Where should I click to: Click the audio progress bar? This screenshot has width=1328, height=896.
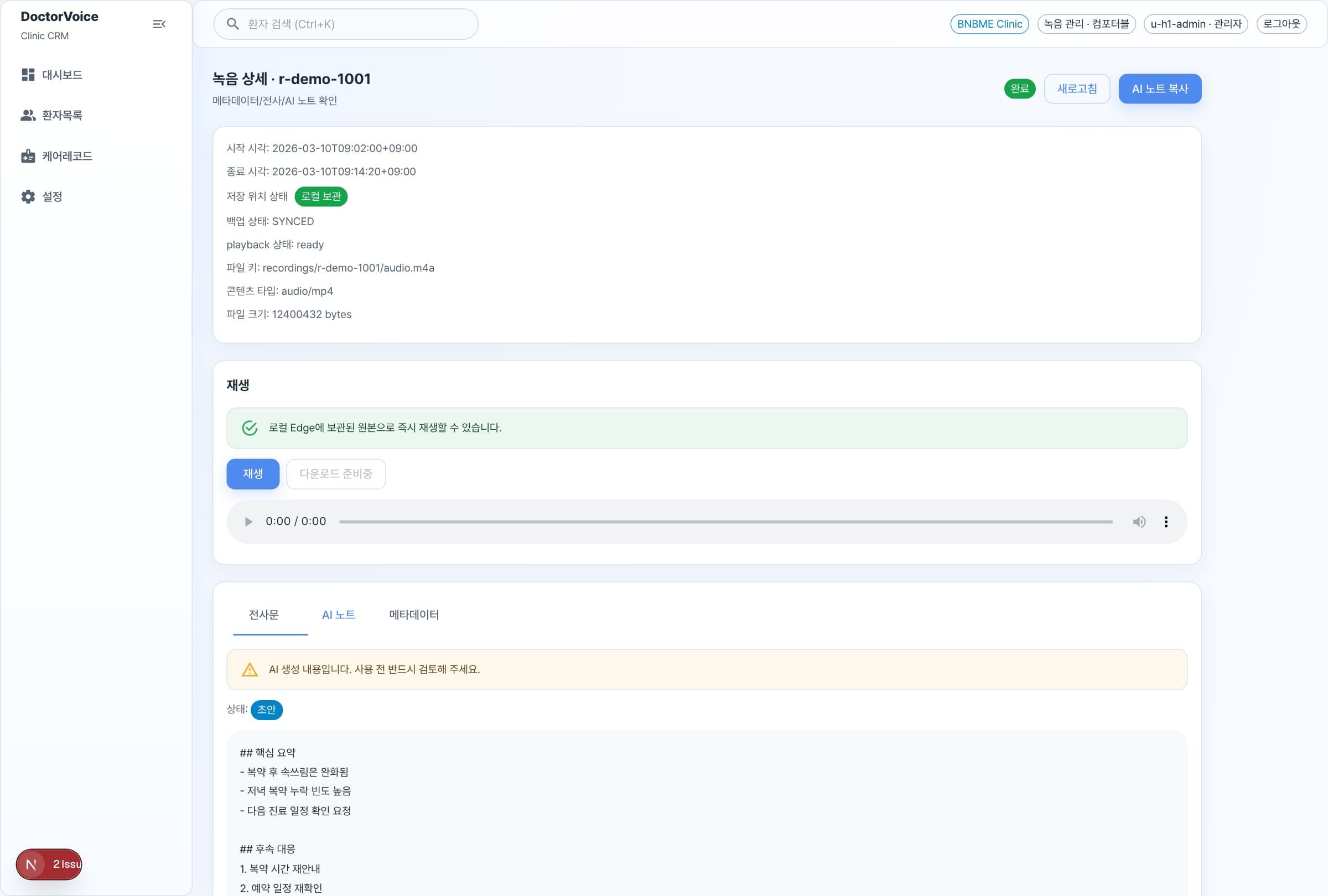tap(726, 521)
